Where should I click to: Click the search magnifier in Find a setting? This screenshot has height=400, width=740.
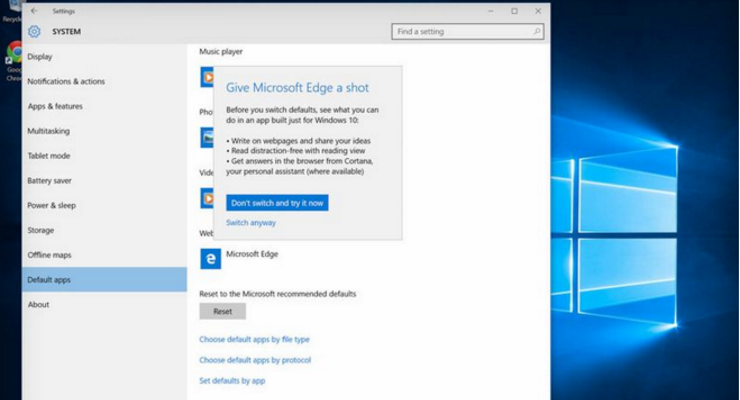pyautogui.click(x=537, y=32)
